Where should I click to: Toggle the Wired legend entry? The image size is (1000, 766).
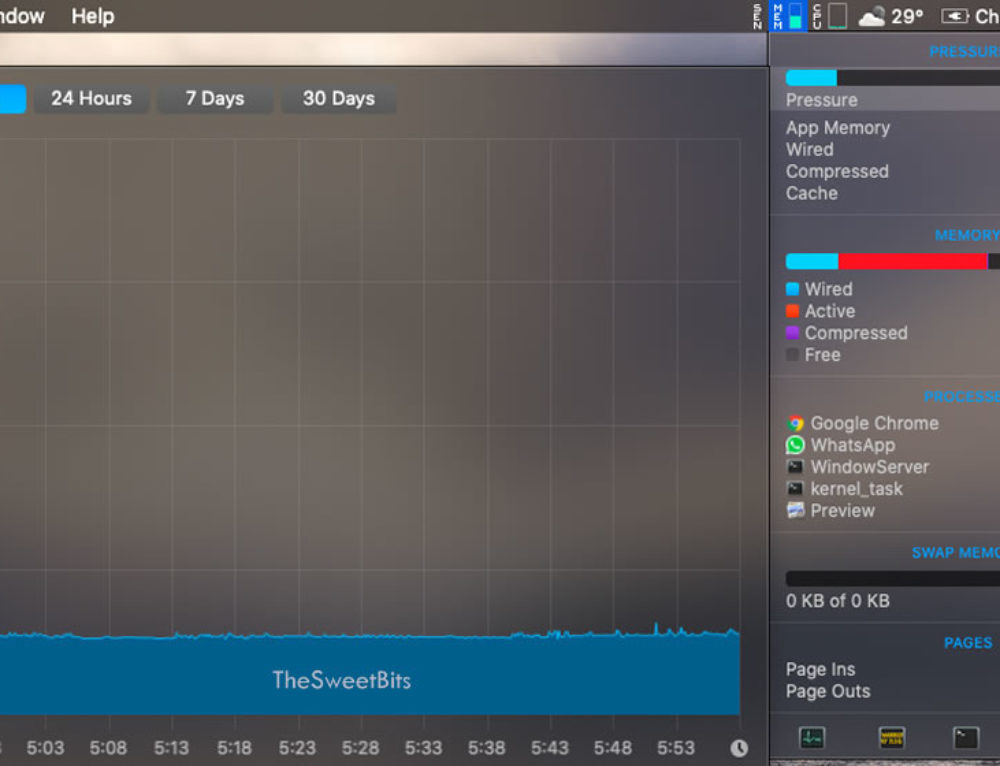coord(828,289)
